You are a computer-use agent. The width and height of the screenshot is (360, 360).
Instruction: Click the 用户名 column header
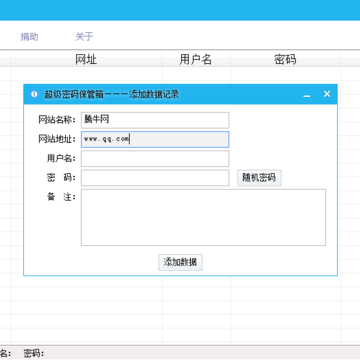click(x=196, y=59)
